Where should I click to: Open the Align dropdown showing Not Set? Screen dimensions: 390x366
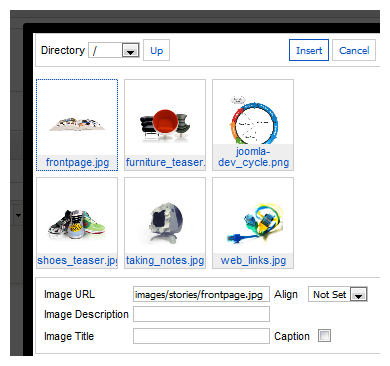[338, 294]
